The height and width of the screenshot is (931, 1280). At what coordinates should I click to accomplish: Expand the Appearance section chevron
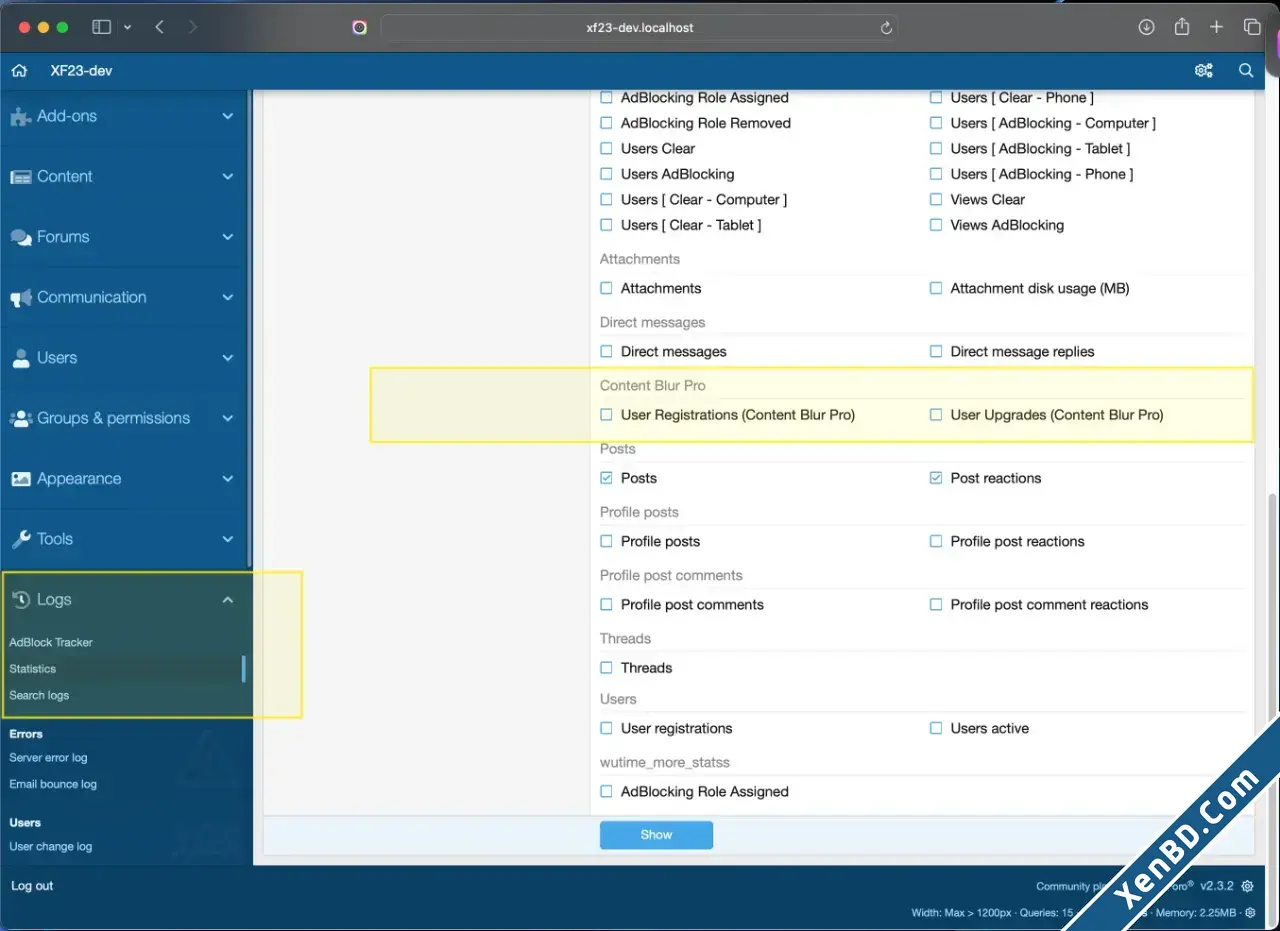point(228,479)
